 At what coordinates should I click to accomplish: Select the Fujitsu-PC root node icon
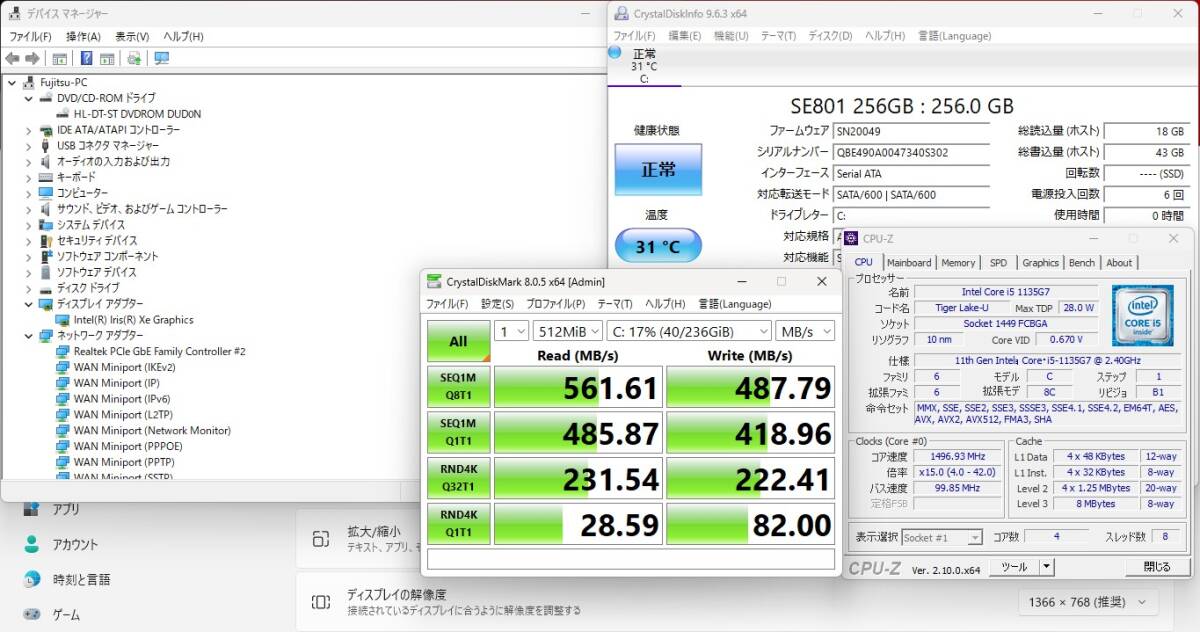coord(30,82)
